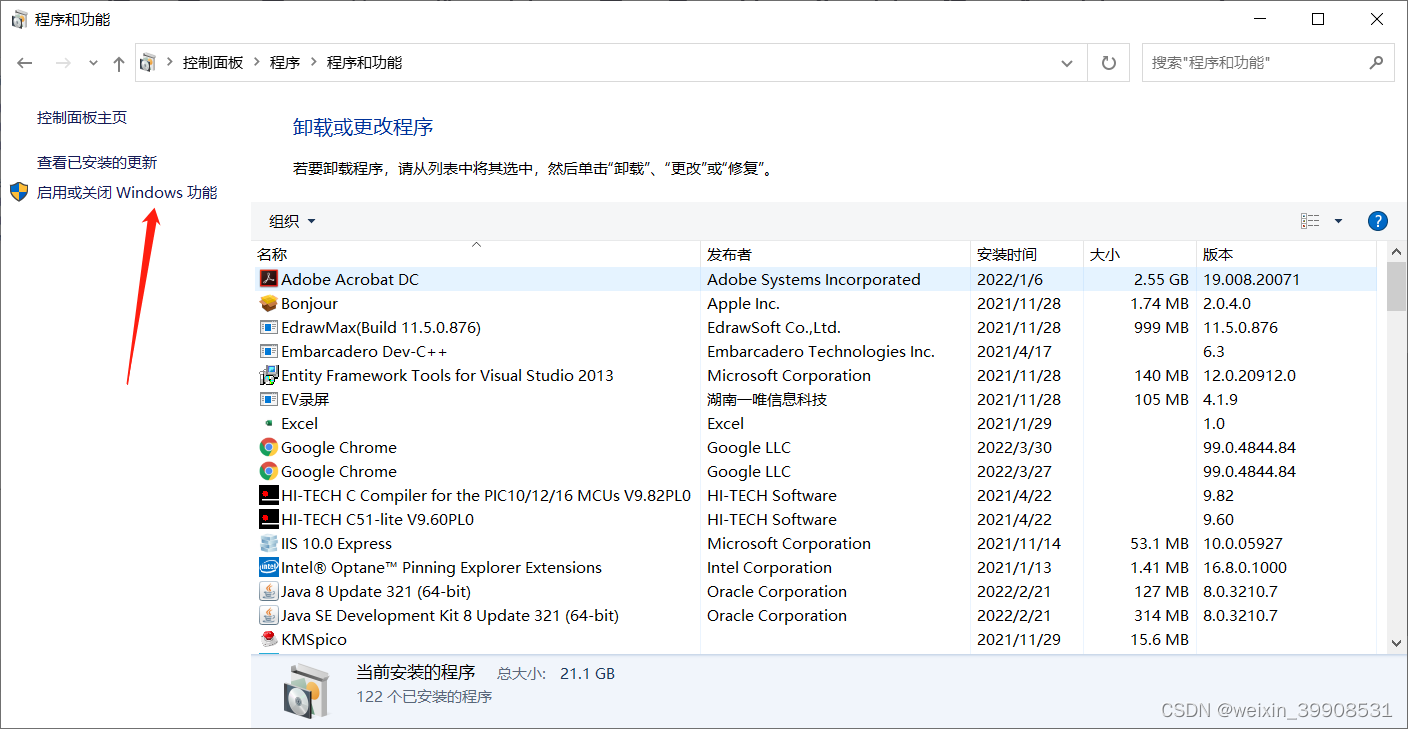This screenshot has width=1408, height=729.
Task: Click the refresh button beside address bar
Action: tap(1108, 63)
